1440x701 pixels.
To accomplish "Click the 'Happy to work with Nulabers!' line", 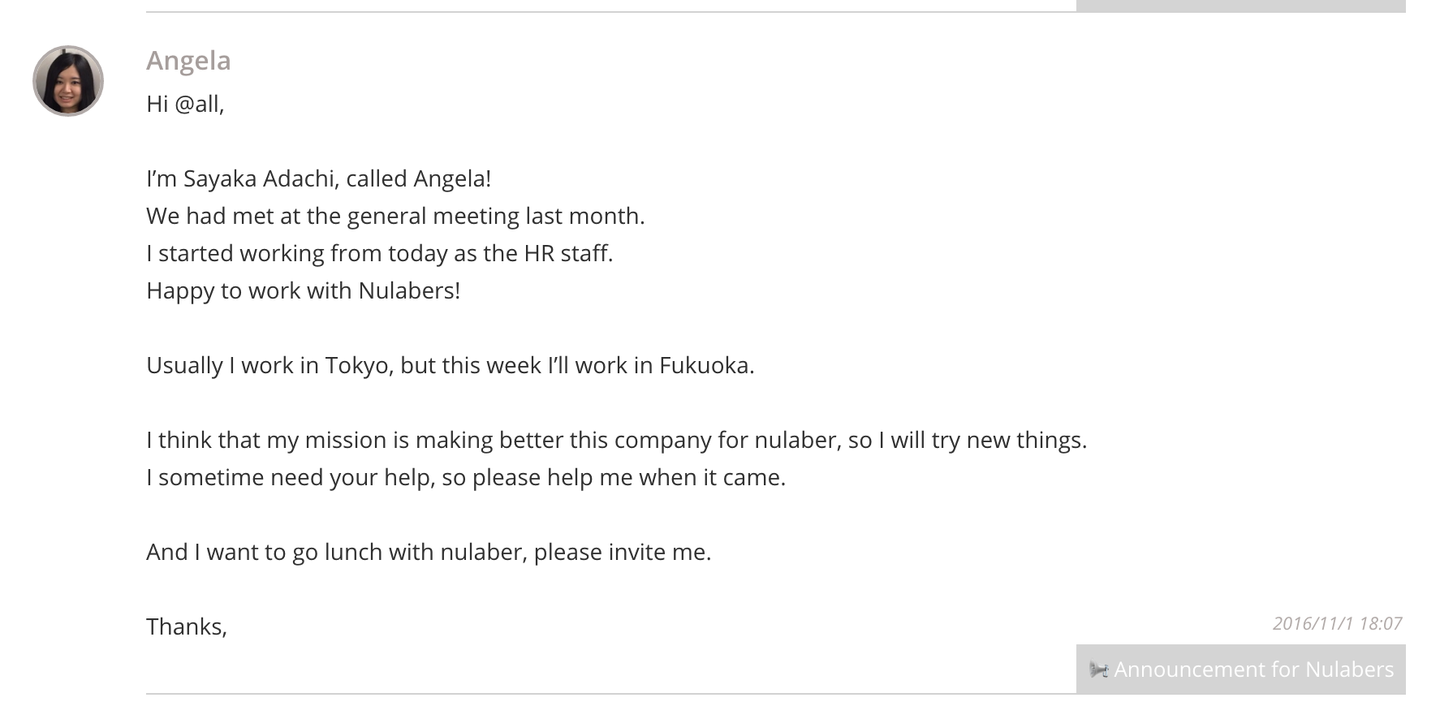I will click(x=303, y=291).
